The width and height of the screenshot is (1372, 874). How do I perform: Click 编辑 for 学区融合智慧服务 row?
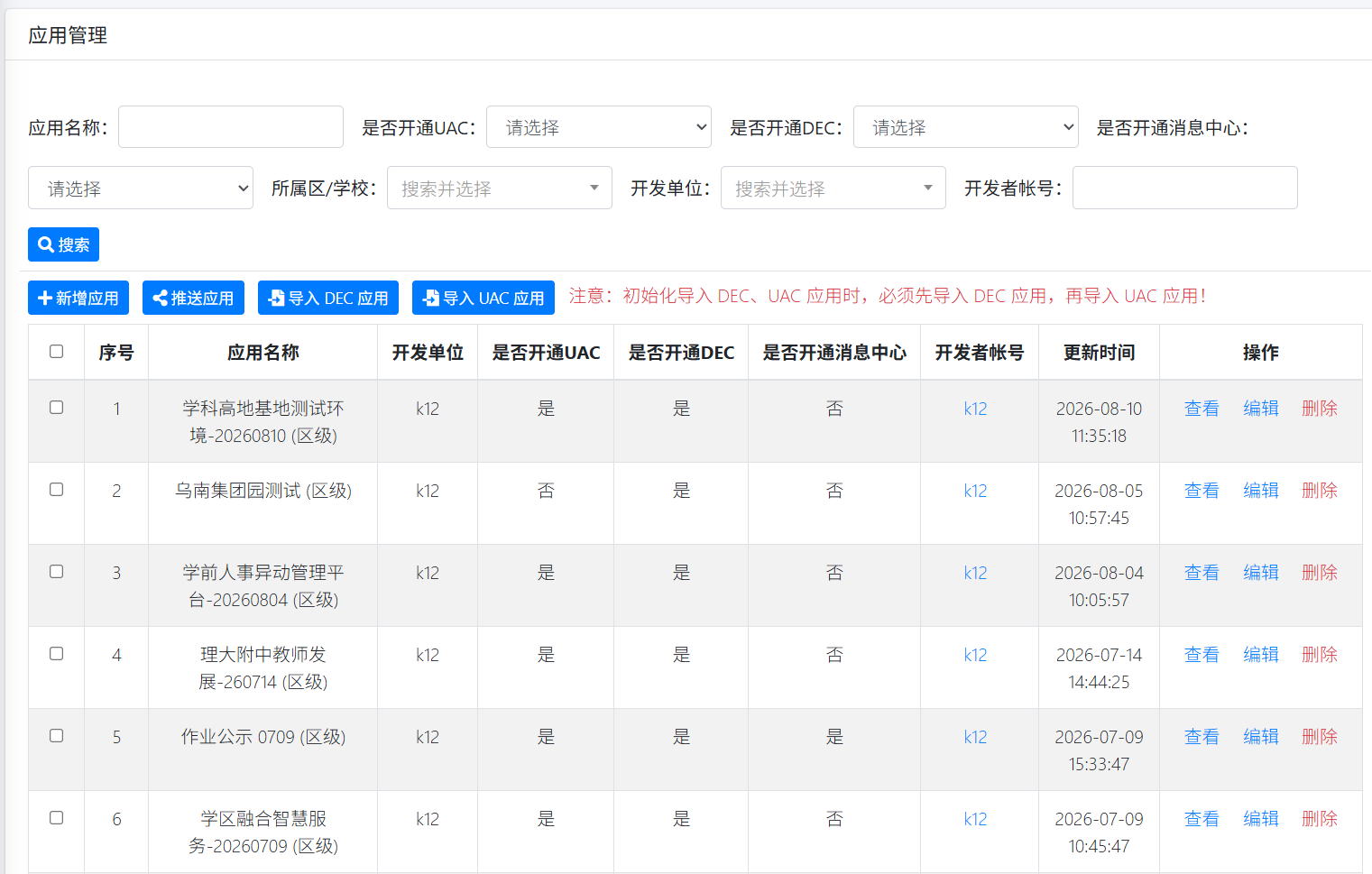pyautogui.click(x=1261, y=819)
